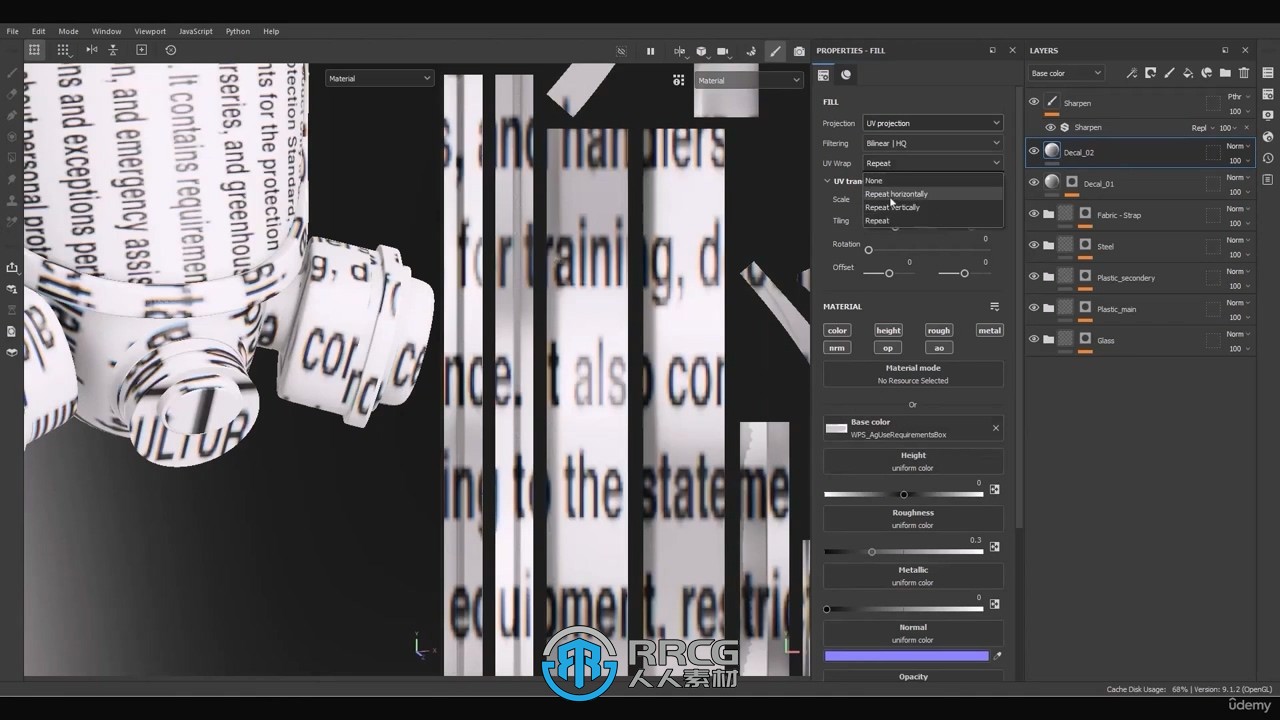The height and width of the screenshot is (720, 1280).
Task: Click the reset history circular arrow icon
Action: point(170,50)
